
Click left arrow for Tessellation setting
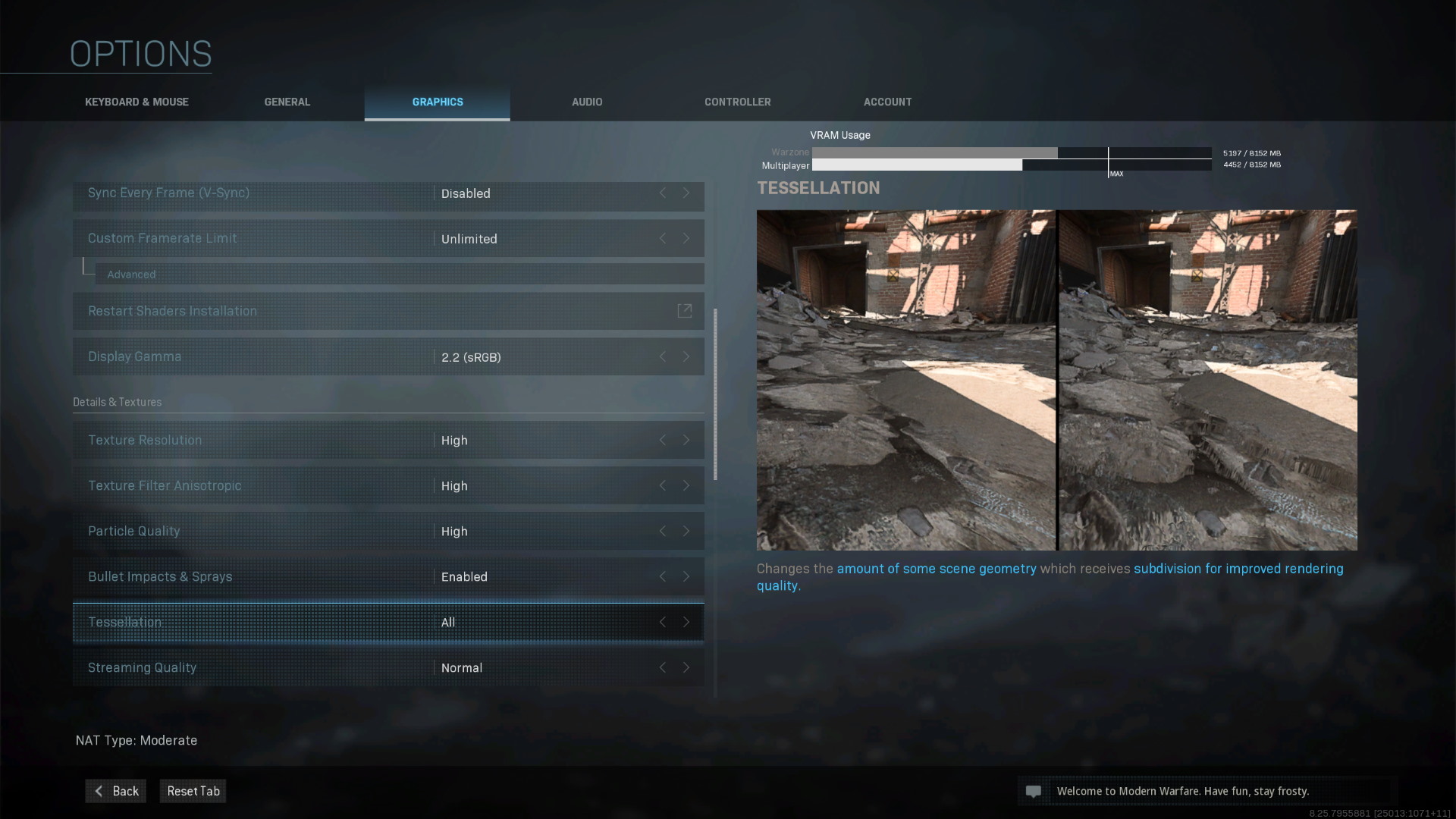tap(663, 622)
